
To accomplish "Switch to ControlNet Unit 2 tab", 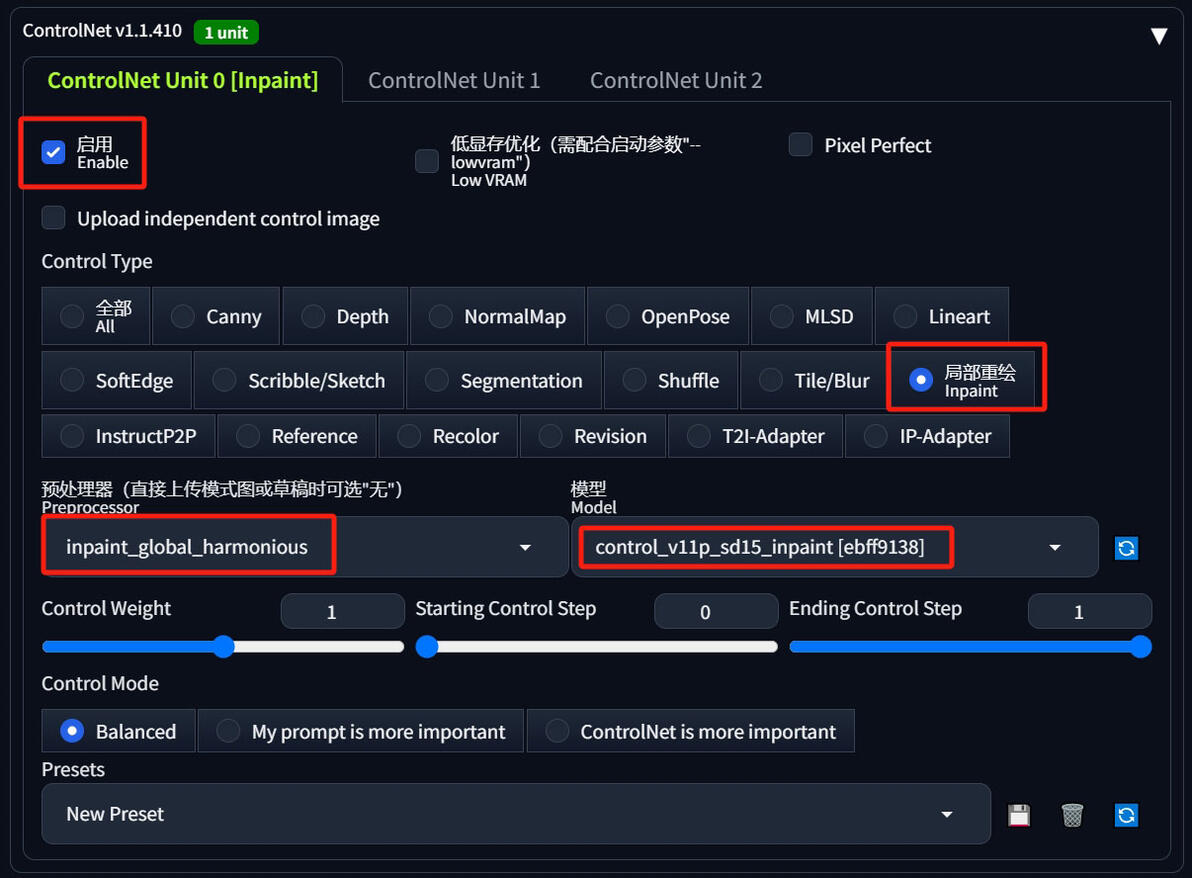I will [x=676, y=80].
